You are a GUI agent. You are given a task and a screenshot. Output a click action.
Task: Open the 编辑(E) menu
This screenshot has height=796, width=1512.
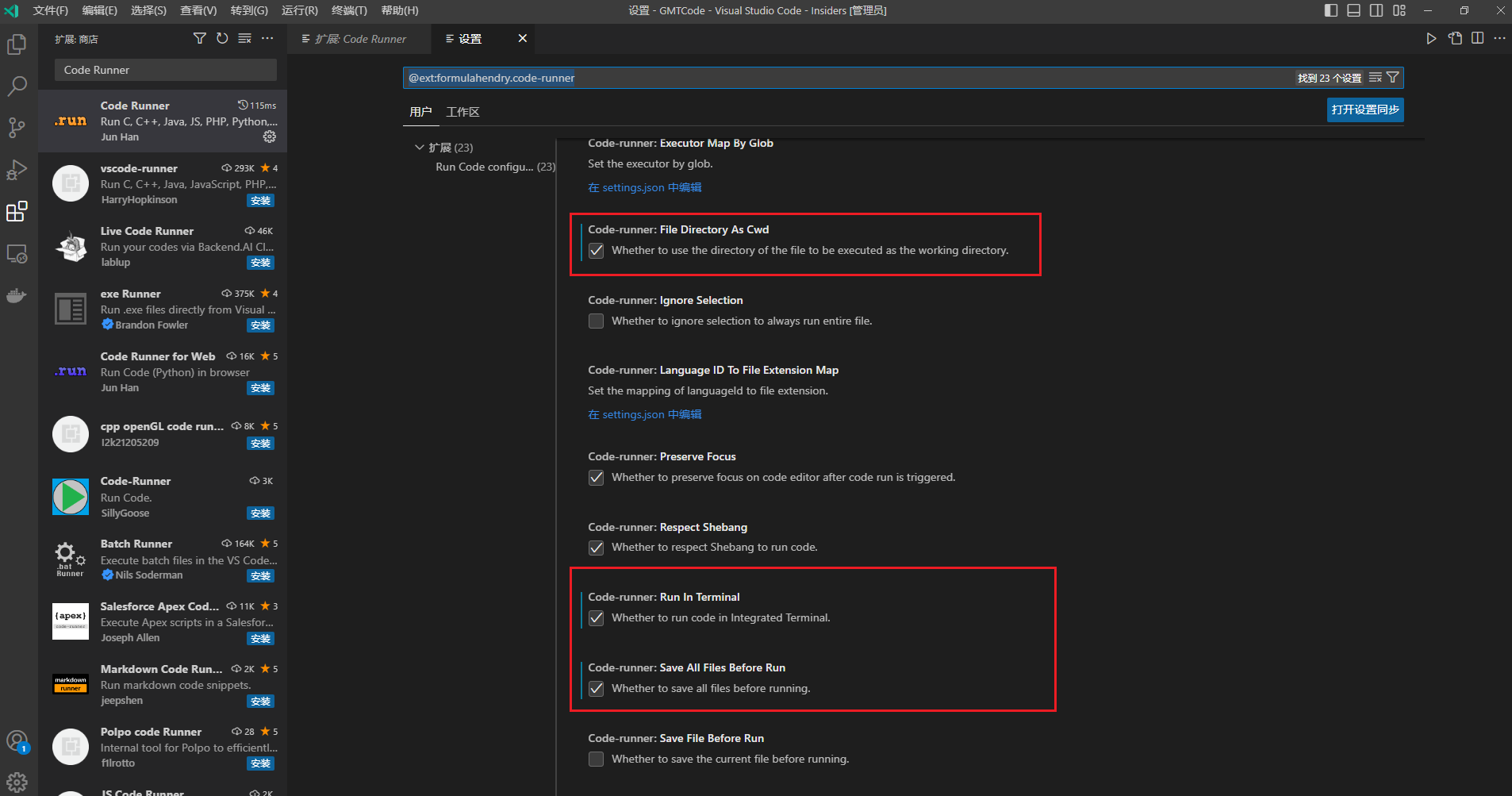click(x=100, y=10)
